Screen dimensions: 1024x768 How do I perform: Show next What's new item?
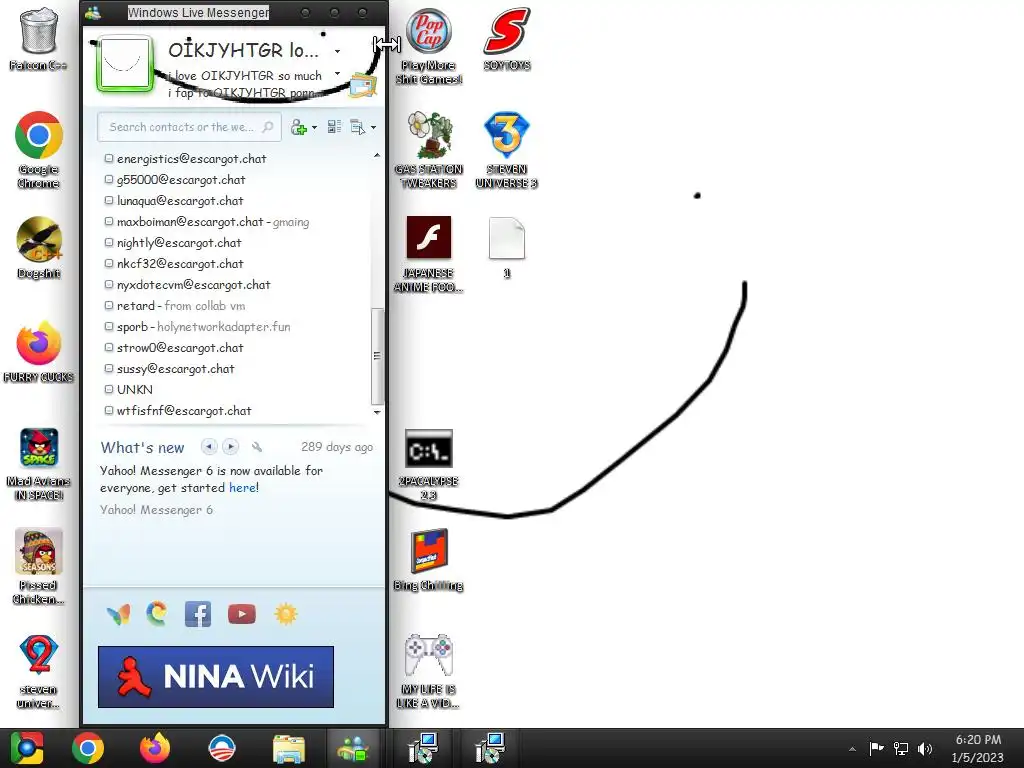[x=230, y=447]
